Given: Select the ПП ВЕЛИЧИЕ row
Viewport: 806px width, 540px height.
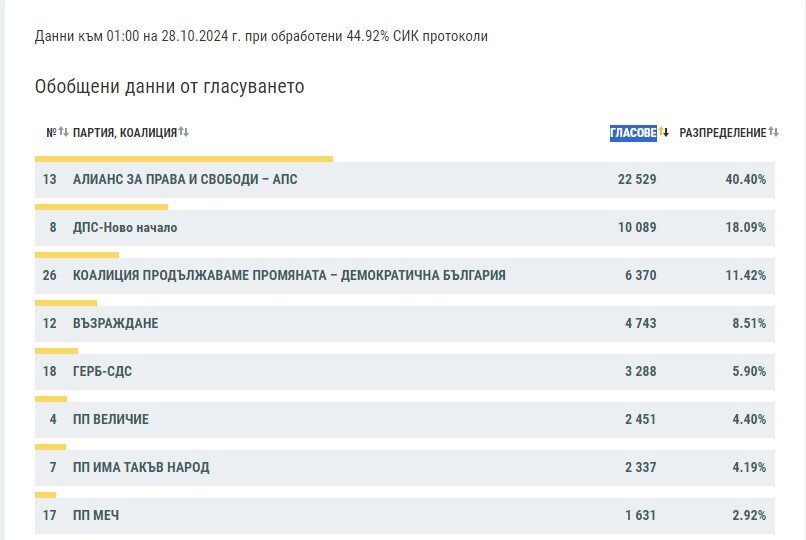Looking at the screenshot, I should tap(405, 420).
